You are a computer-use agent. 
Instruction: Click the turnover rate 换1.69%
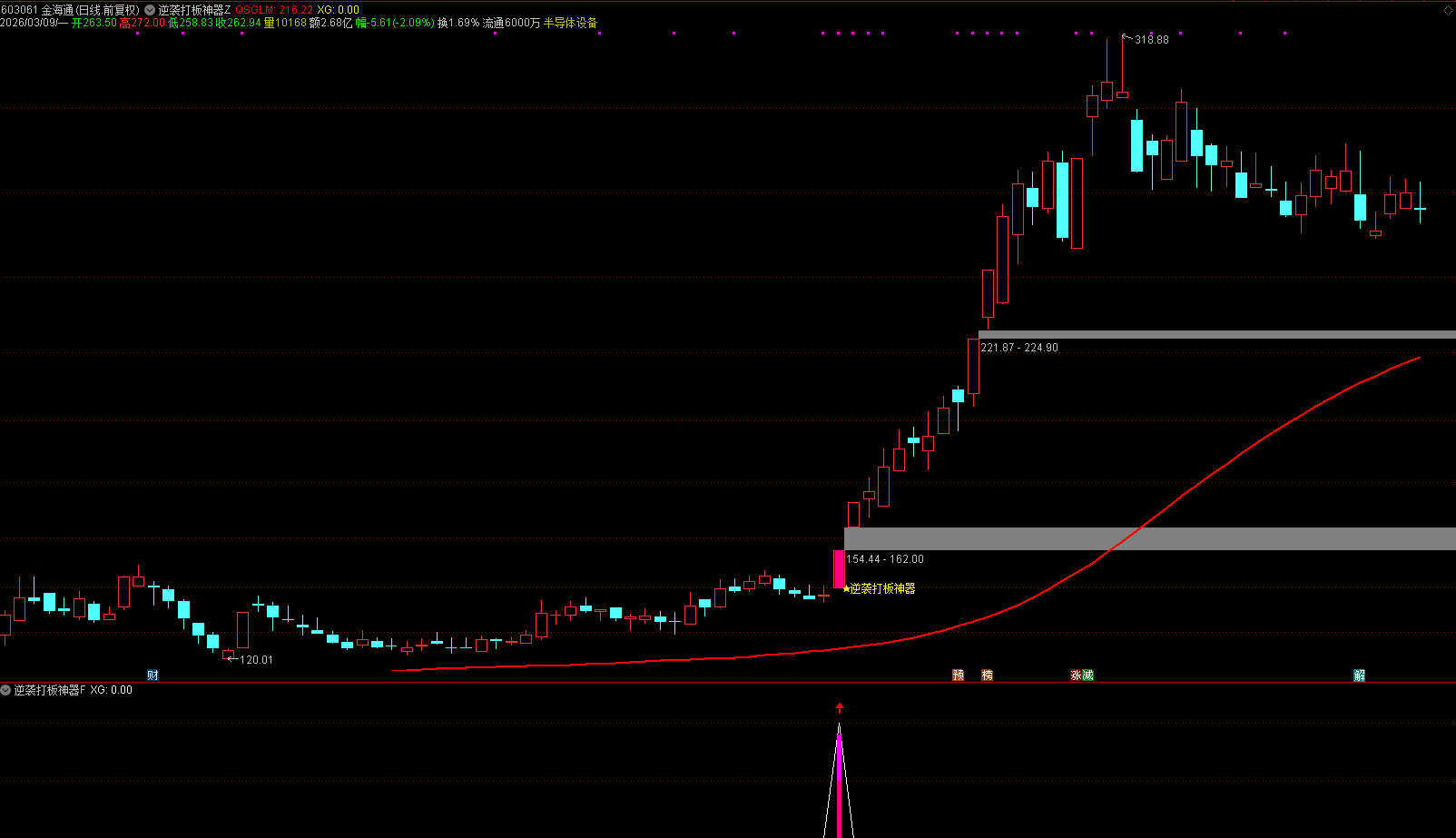coord(457,23)
